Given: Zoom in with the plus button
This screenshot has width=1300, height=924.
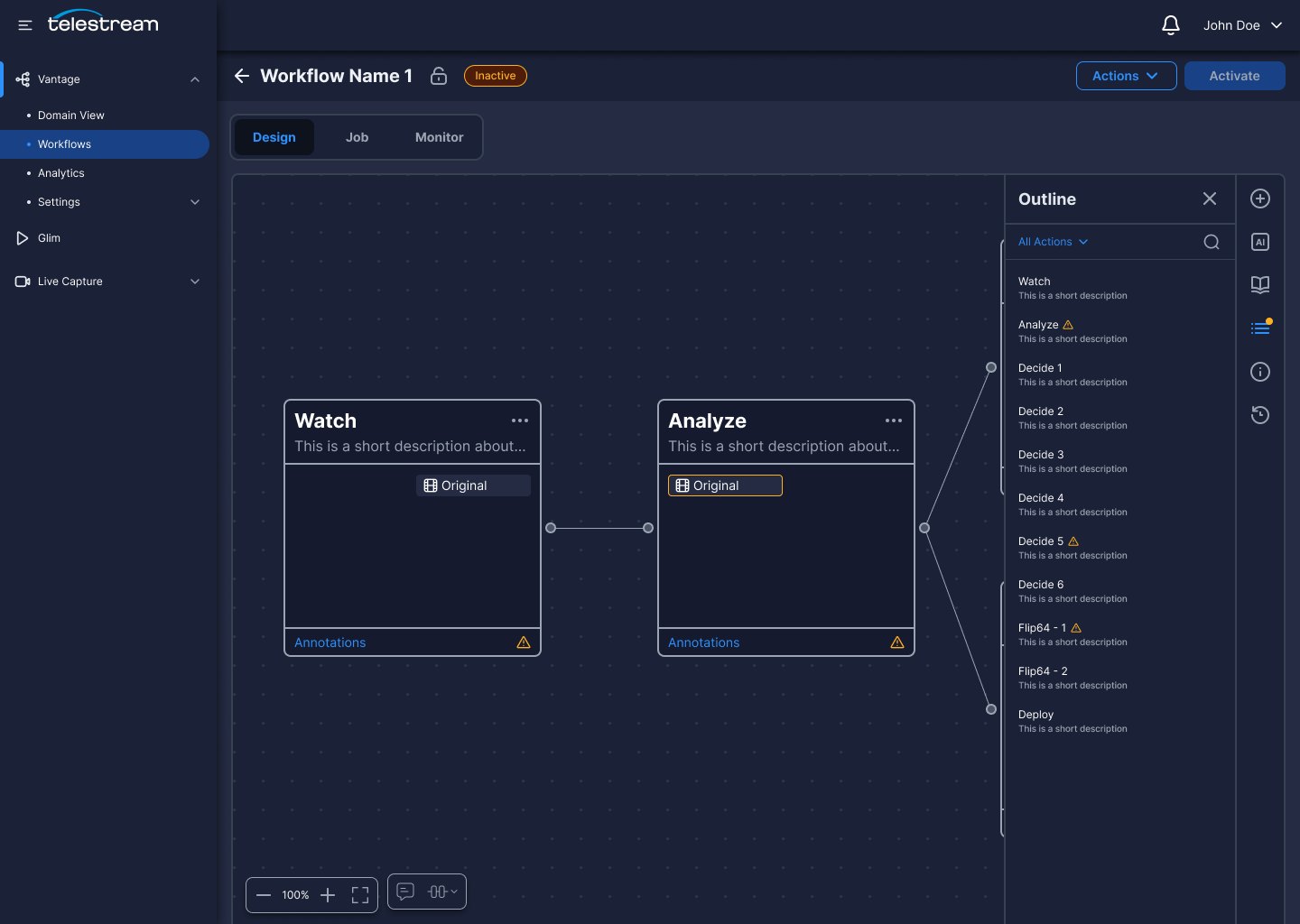Looking at the screenshot, I should click(328, 895).
